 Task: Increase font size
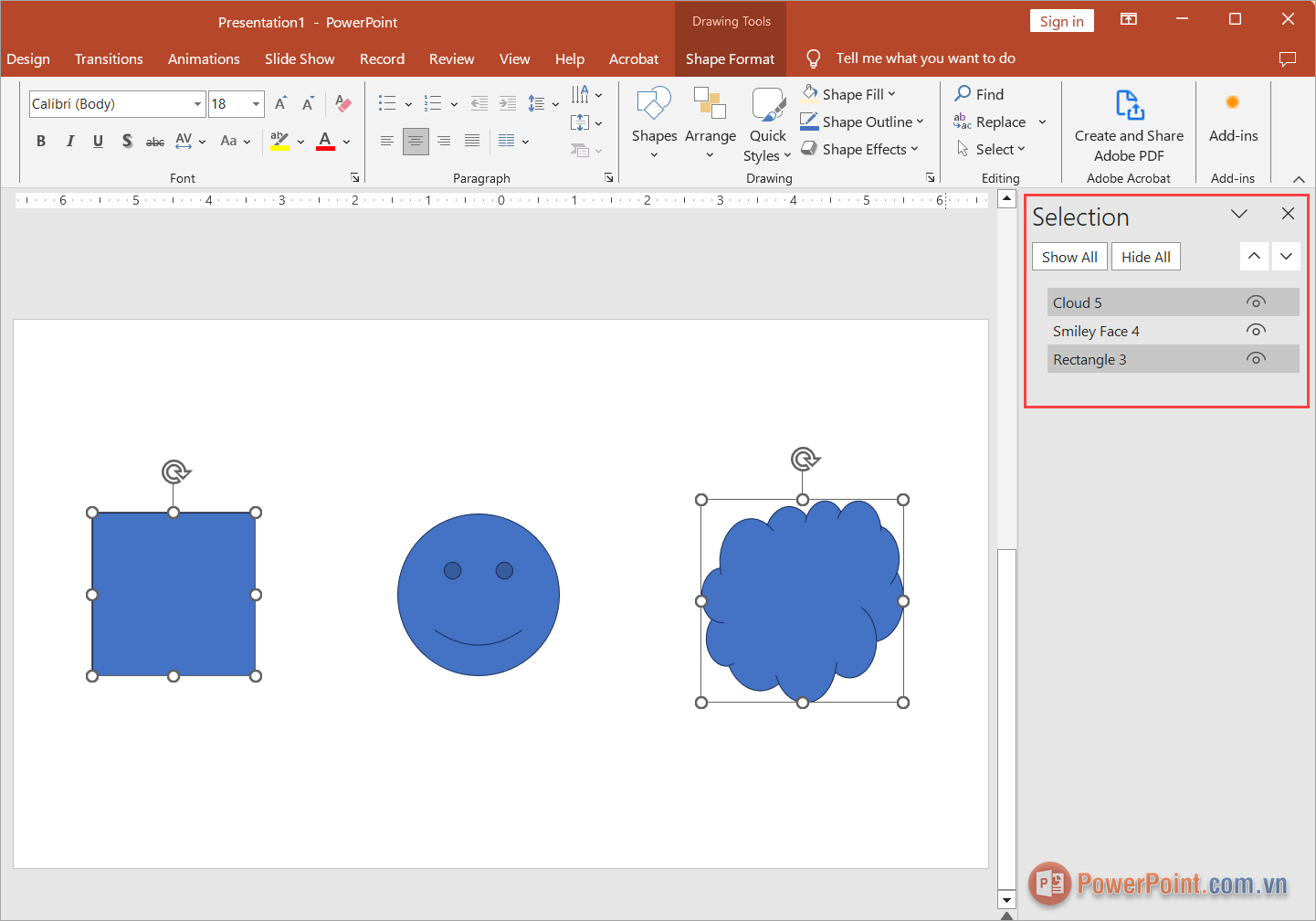coord(281,103)
